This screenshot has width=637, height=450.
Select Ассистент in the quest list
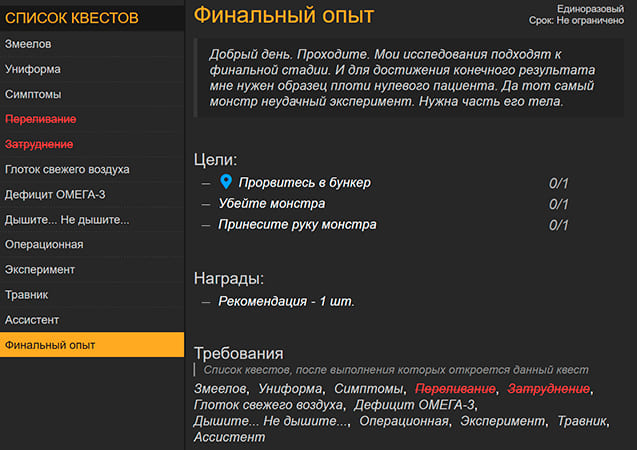[x=32, y=320]
